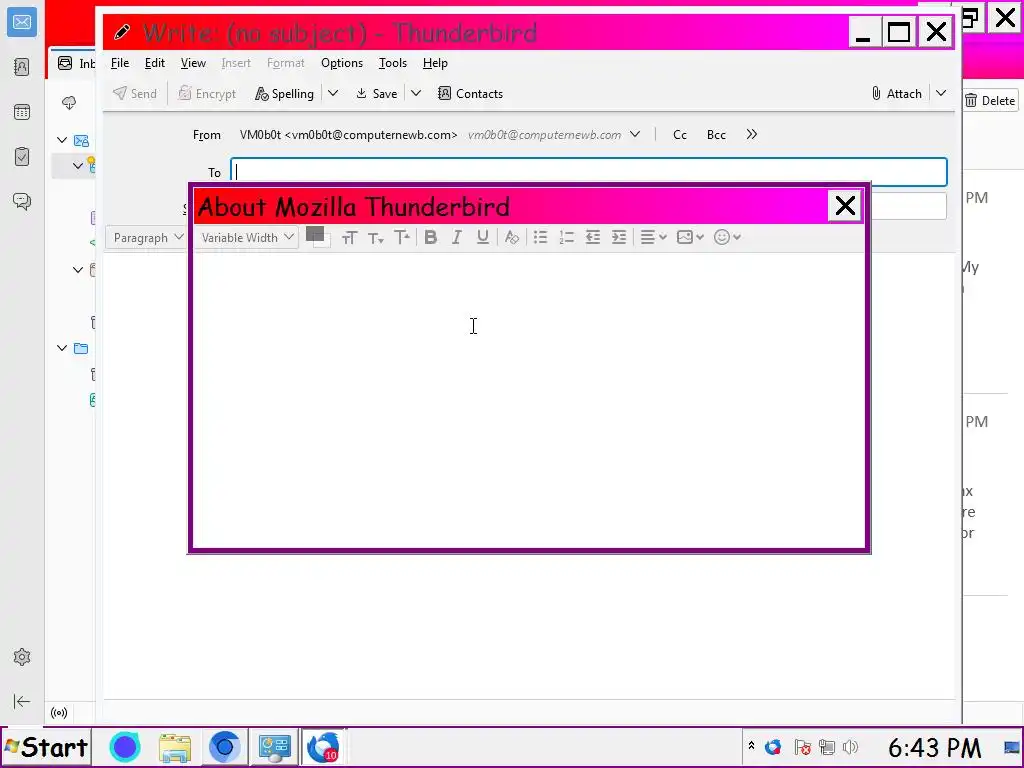Screen dimensions: 1024x768
Task: Apply italic formatting
Action: tap(456, 237)
